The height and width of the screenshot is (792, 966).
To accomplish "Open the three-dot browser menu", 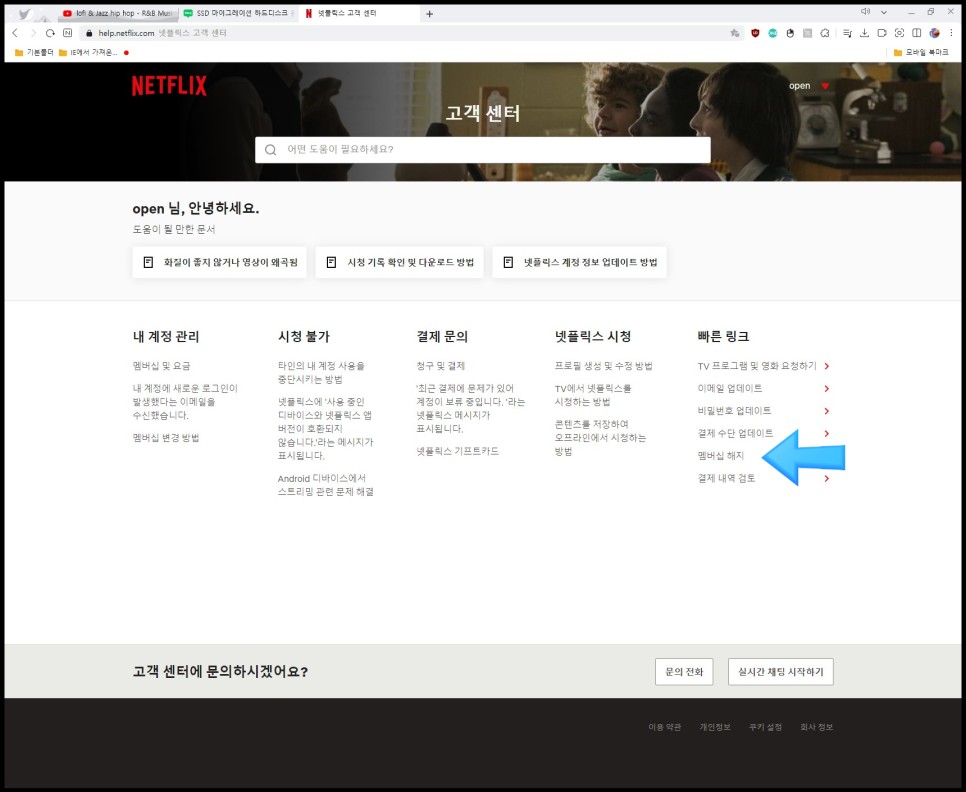I will tap(951, 33).
